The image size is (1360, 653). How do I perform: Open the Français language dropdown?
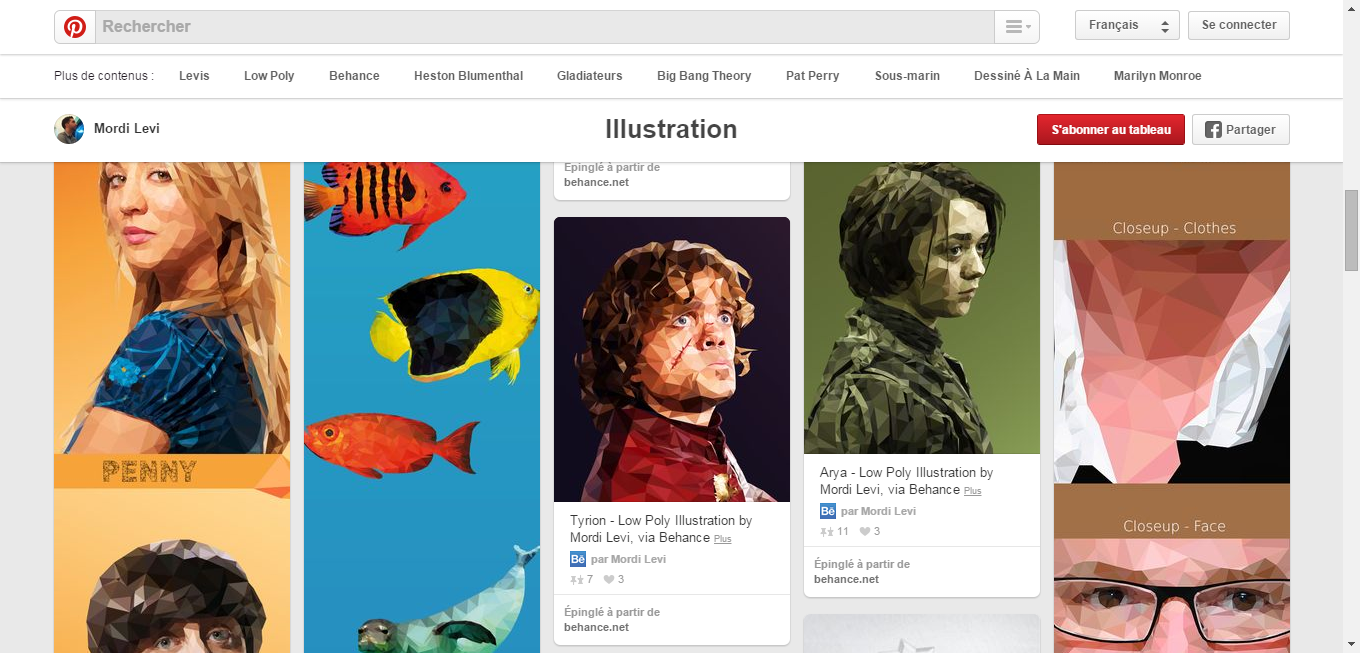1127,25
